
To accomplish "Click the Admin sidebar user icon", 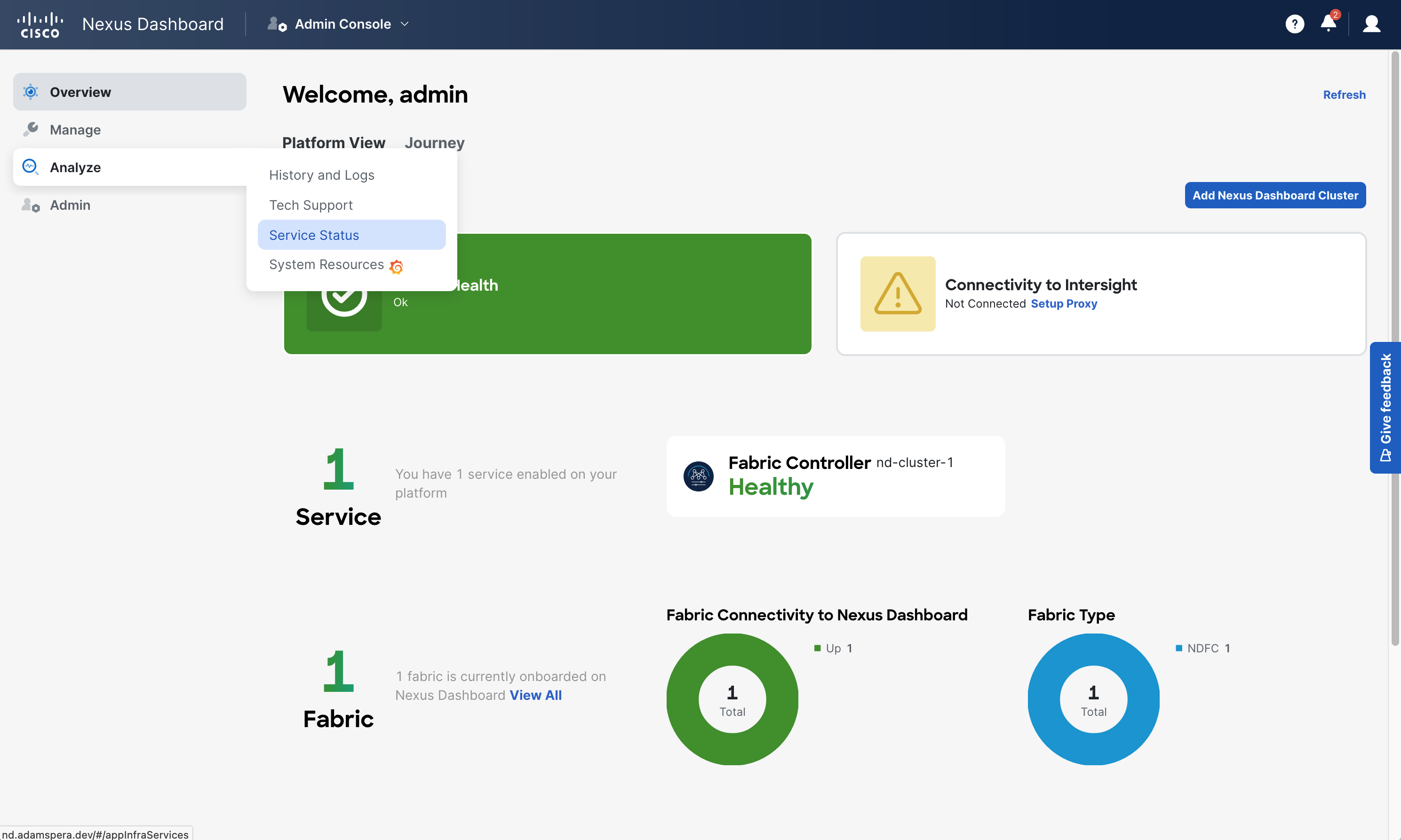I will (31, 205).
